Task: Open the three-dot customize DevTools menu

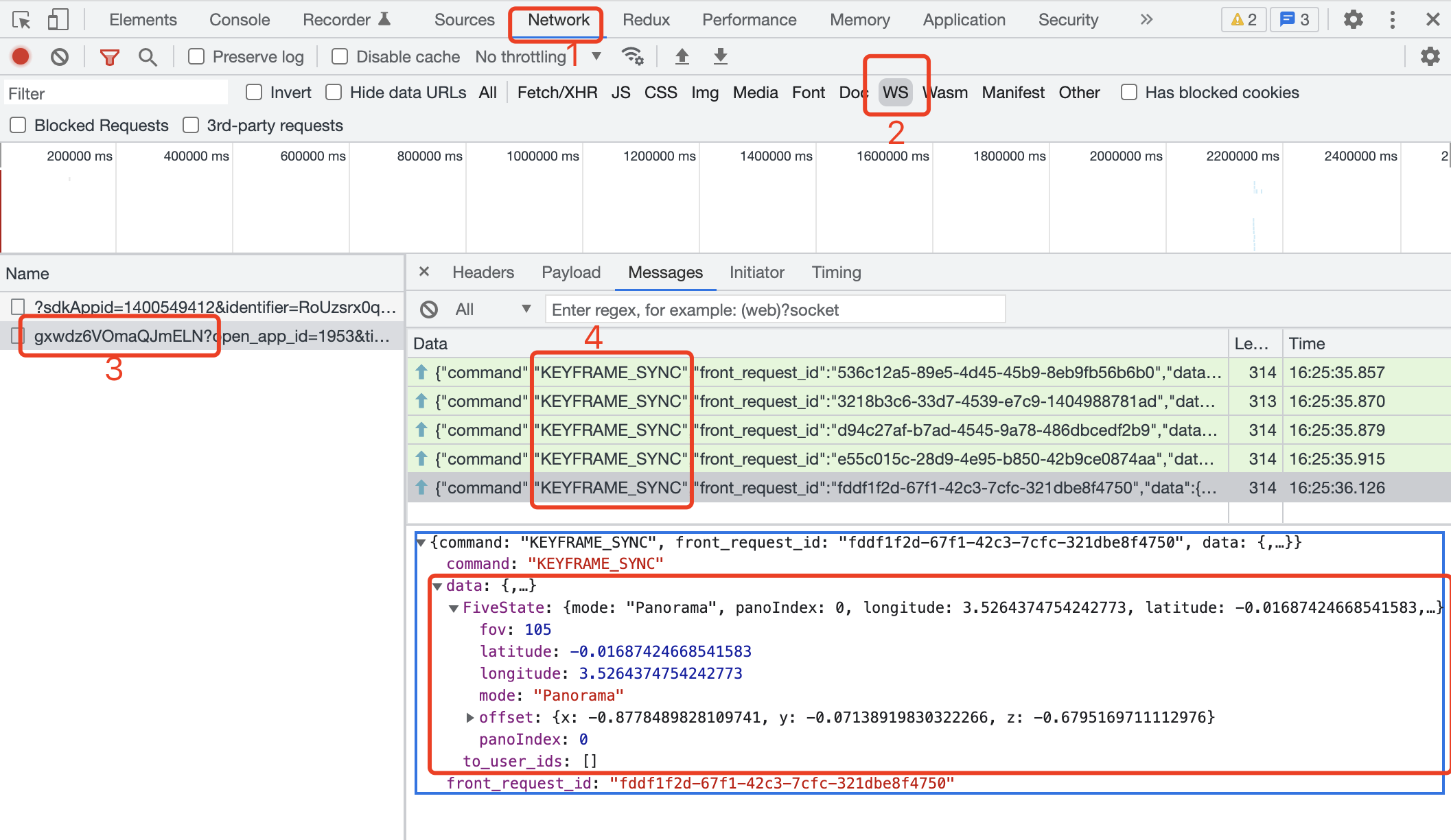Action: click(x=1393, y=20)
